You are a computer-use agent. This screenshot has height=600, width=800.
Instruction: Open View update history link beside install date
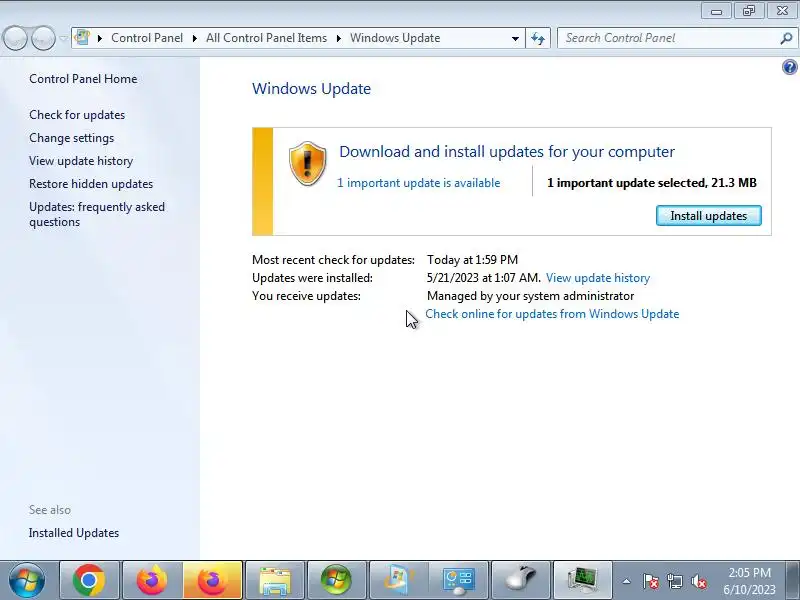click(x=598, y=278)
